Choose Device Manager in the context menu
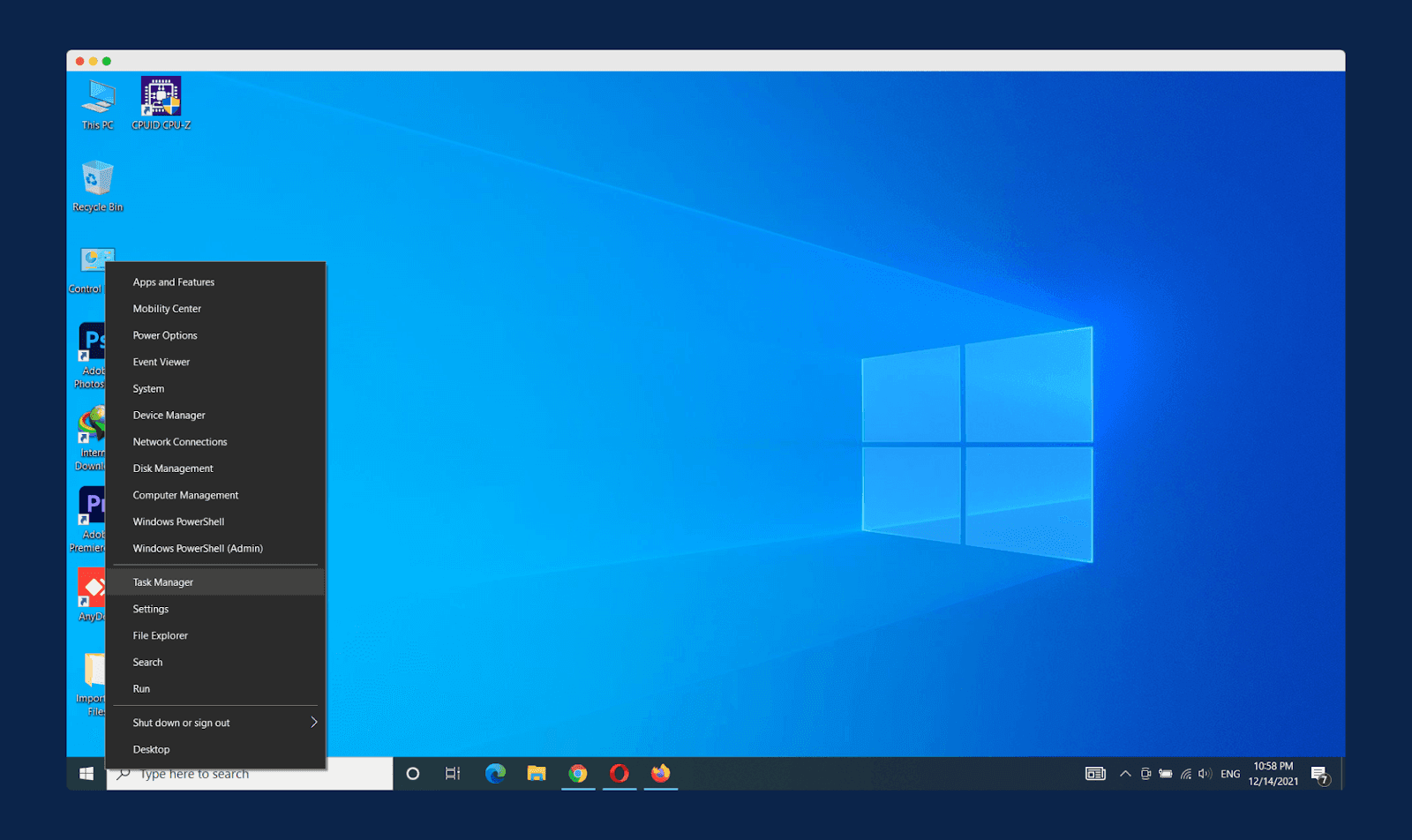 [169, 415]
